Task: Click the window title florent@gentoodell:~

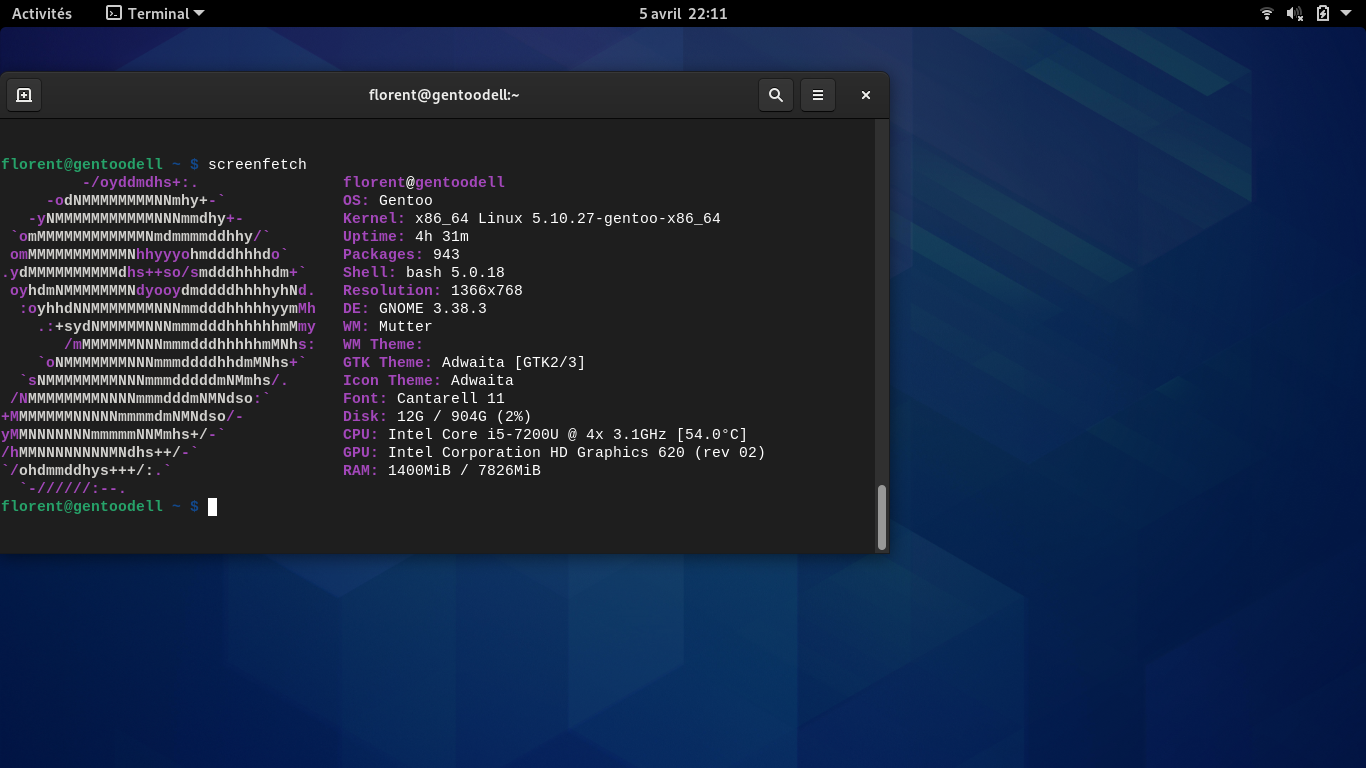Action: 443,95
